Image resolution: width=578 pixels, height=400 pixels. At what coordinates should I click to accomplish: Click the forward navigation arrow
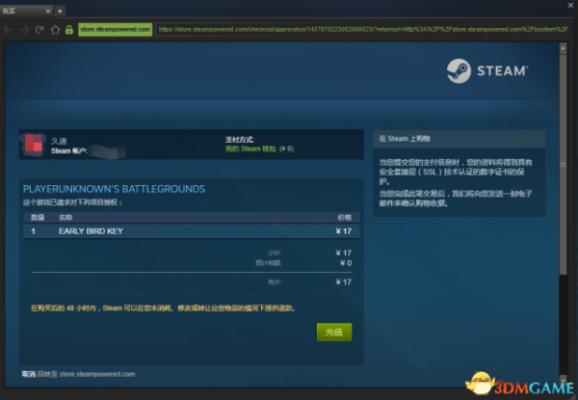[x=24, y=29]
